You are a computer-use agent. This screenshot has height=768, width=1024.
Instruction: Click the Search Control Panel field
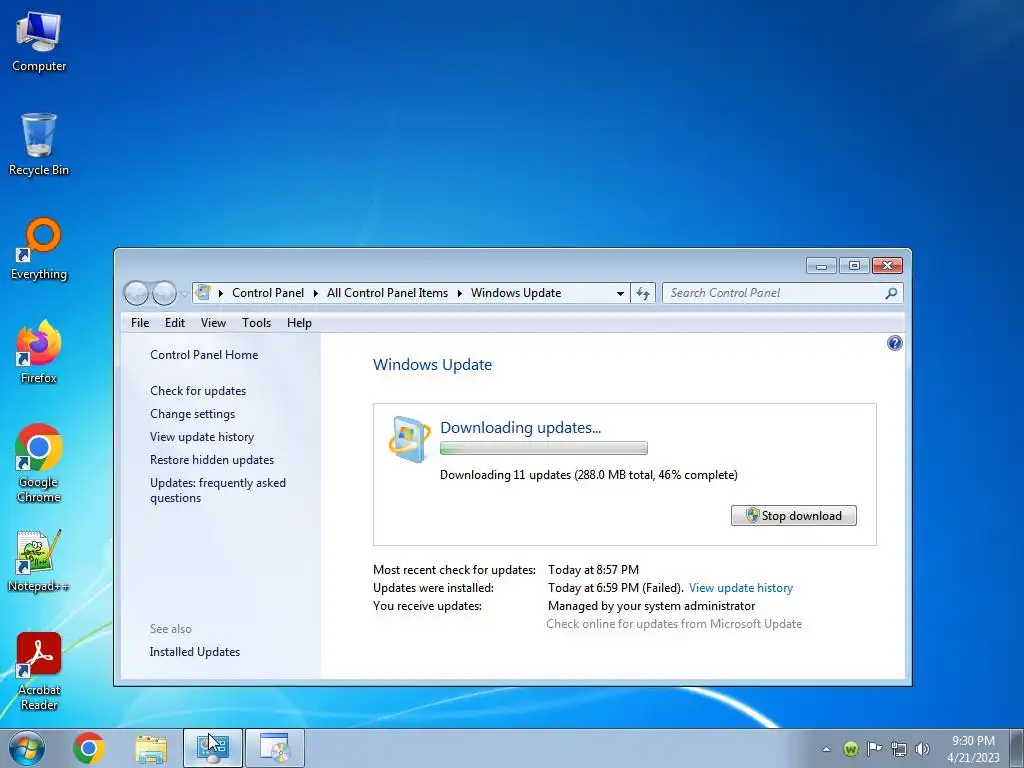[x=782, y=293]
